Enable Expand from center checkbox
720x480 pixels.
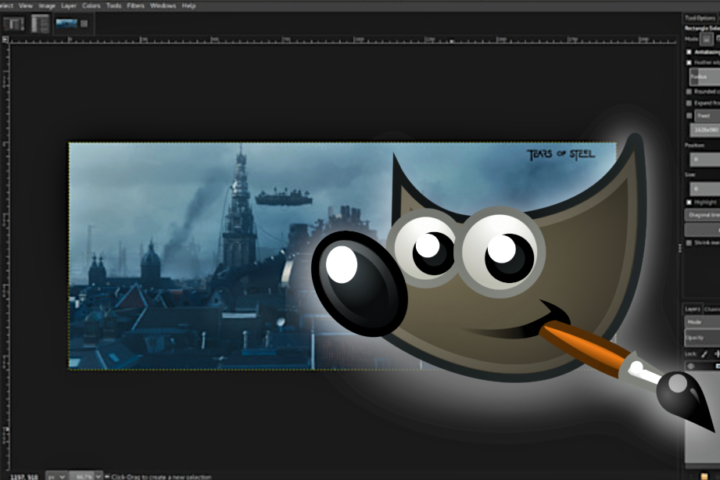coord(689,103)
